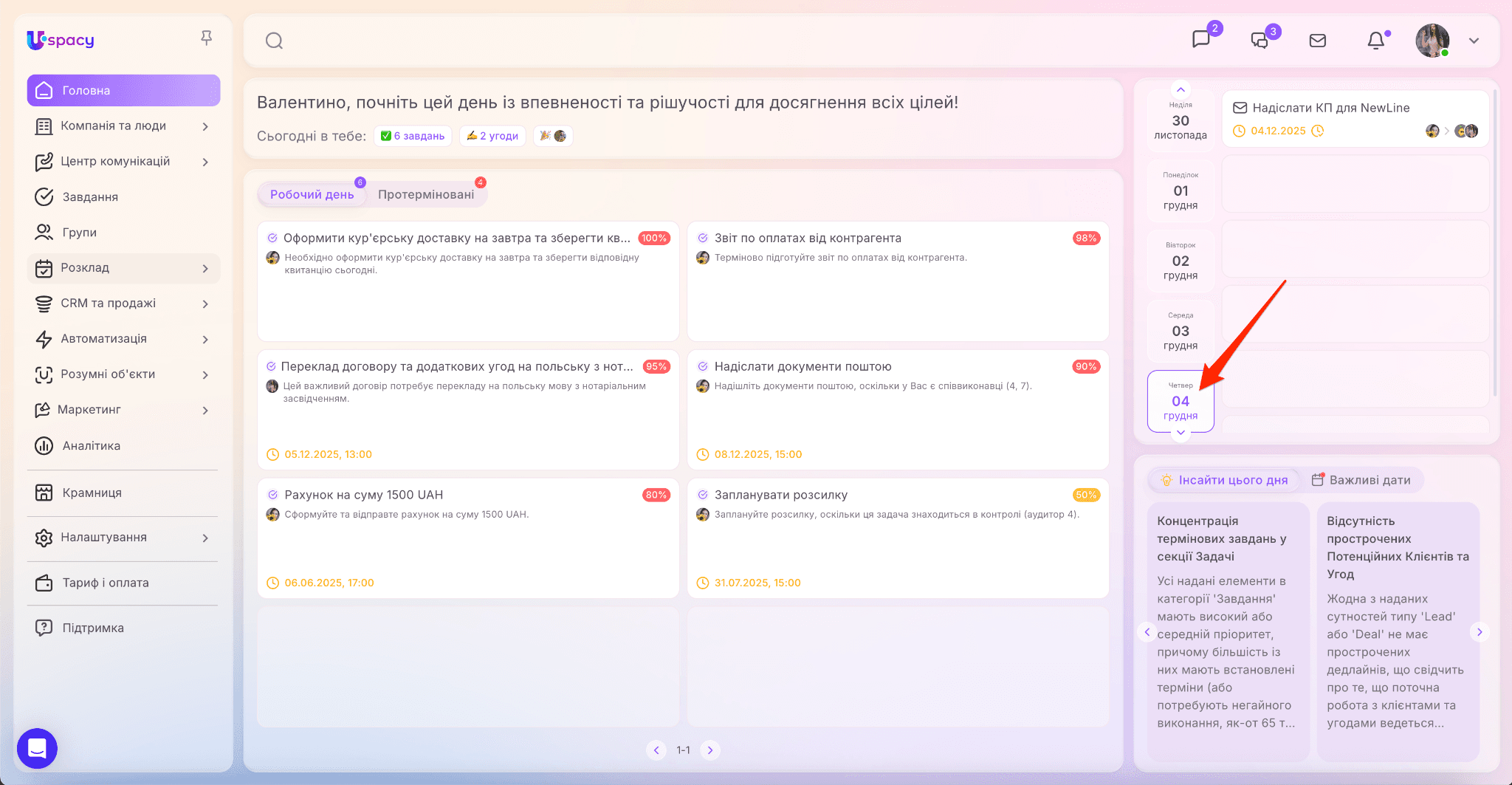Move the calendar strip up to earlier days
The image size is (1512, 785).
[x=1181, y=89]
